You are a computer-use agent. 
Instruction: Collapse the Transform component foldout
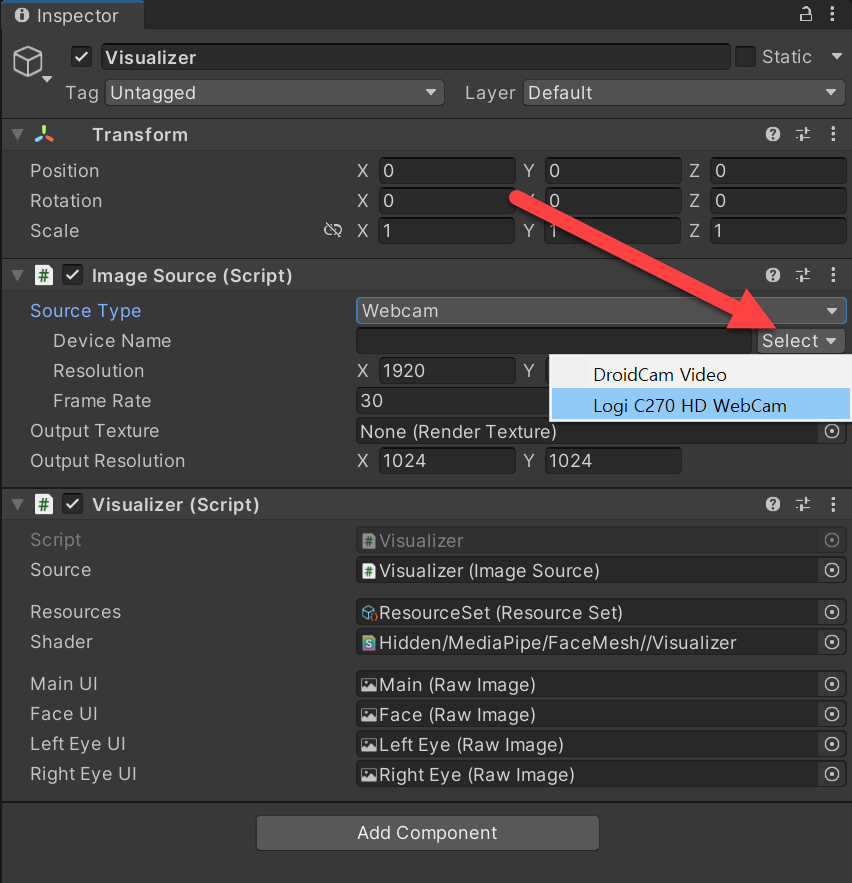[x=17, y=135]
